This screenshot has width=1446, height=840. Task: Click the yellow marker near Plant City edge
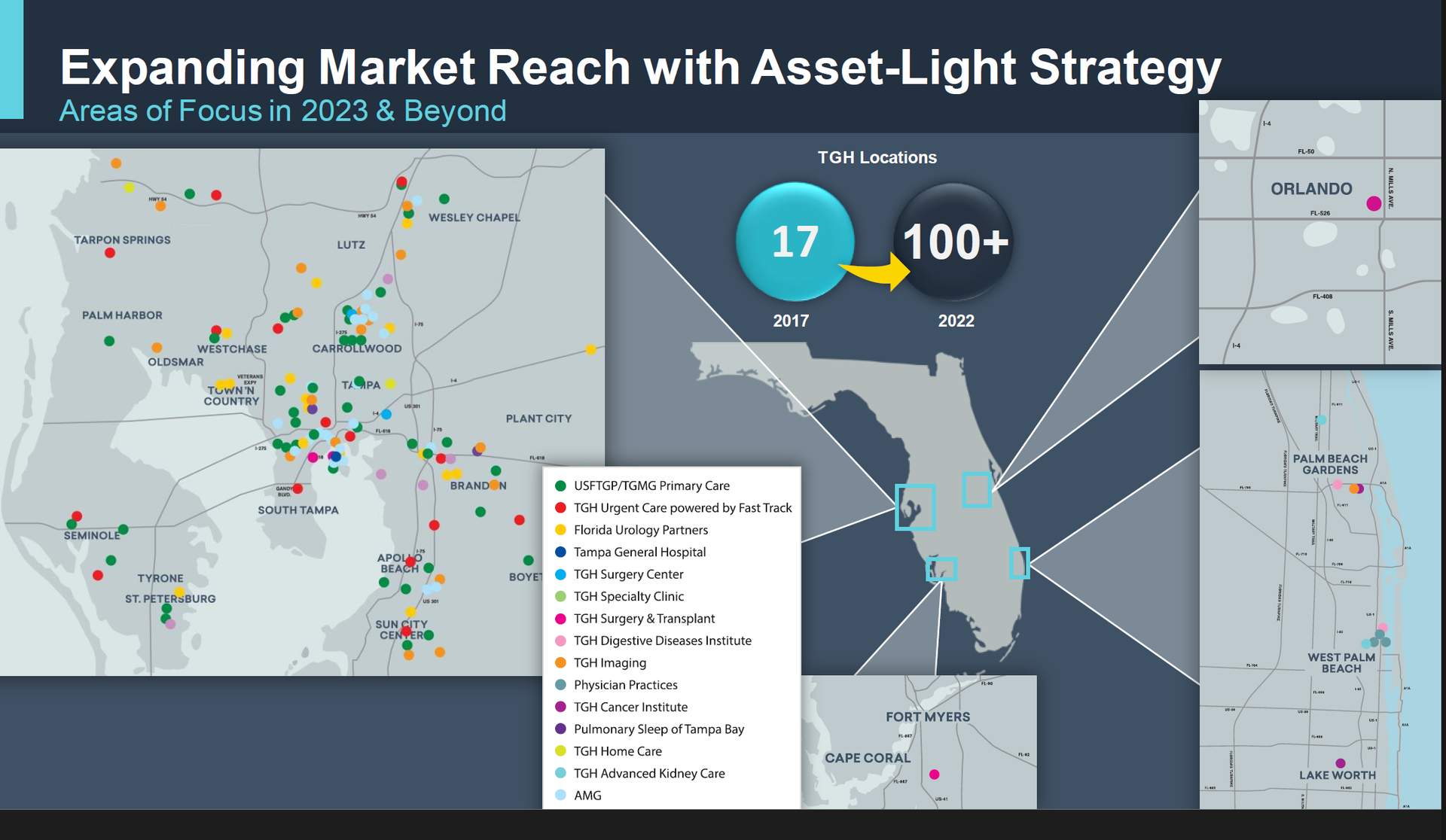click(590, 349)
